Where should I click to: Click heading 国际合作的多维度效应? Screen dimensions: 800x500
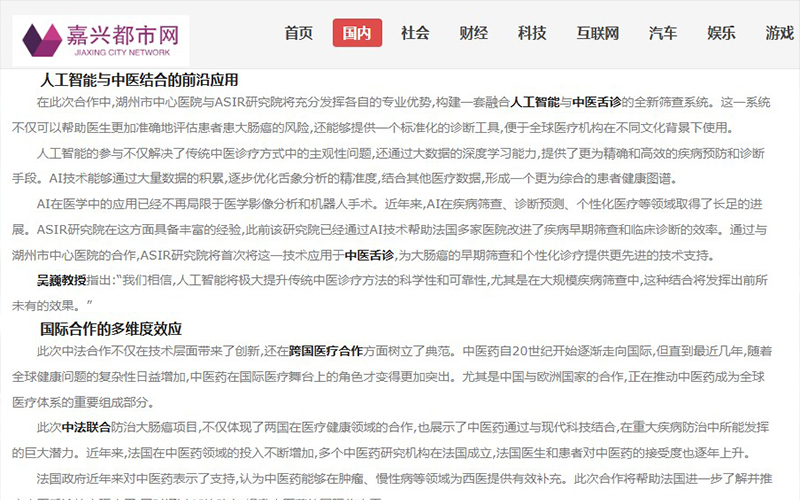click(x=111, y=328)
